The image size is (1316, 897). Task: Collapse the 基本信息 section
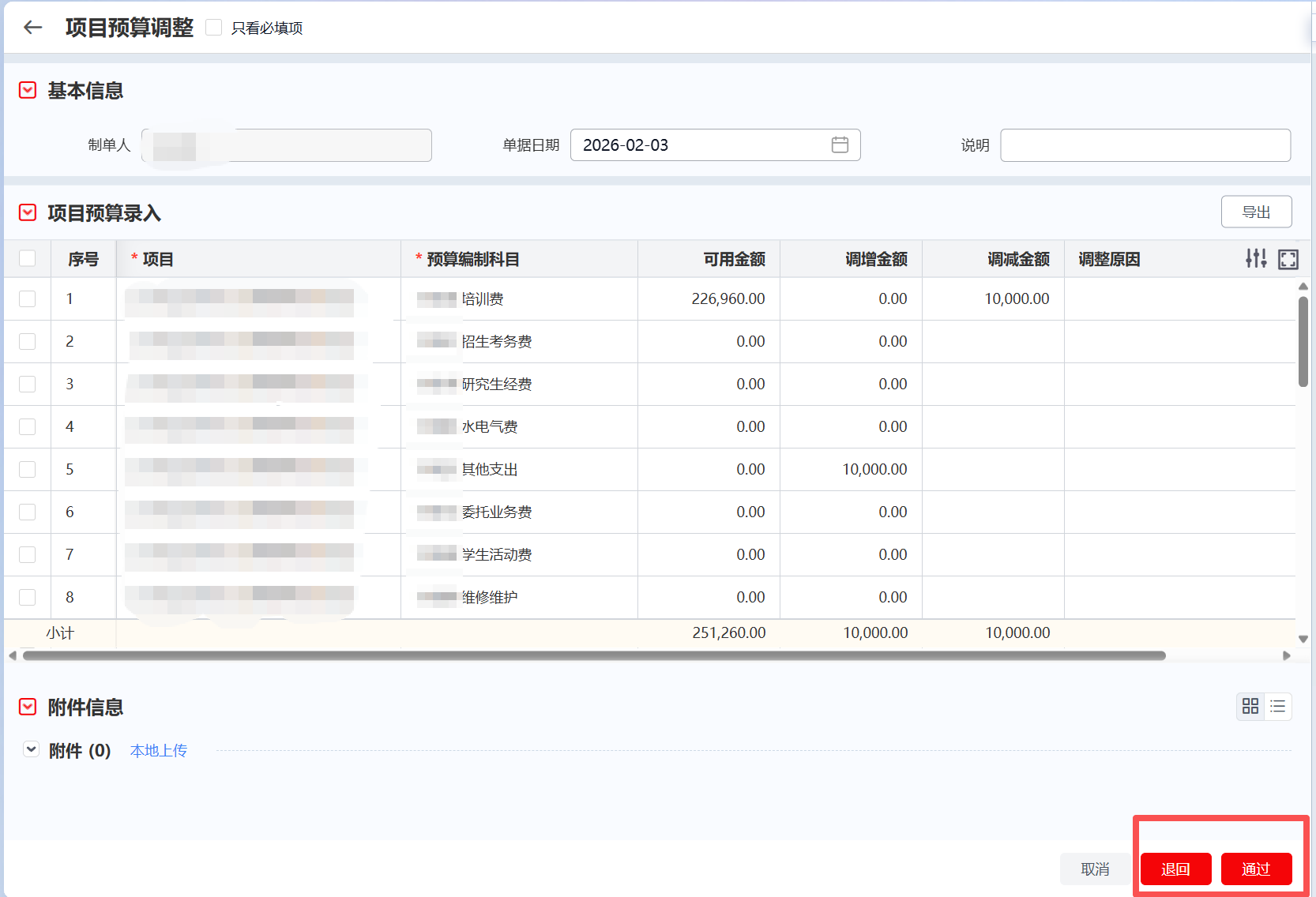tap(28, 91)
